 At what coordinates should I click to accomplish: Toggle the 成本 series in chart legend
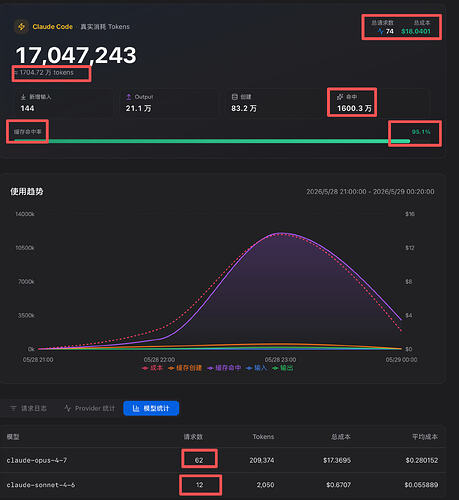[152, 368]
